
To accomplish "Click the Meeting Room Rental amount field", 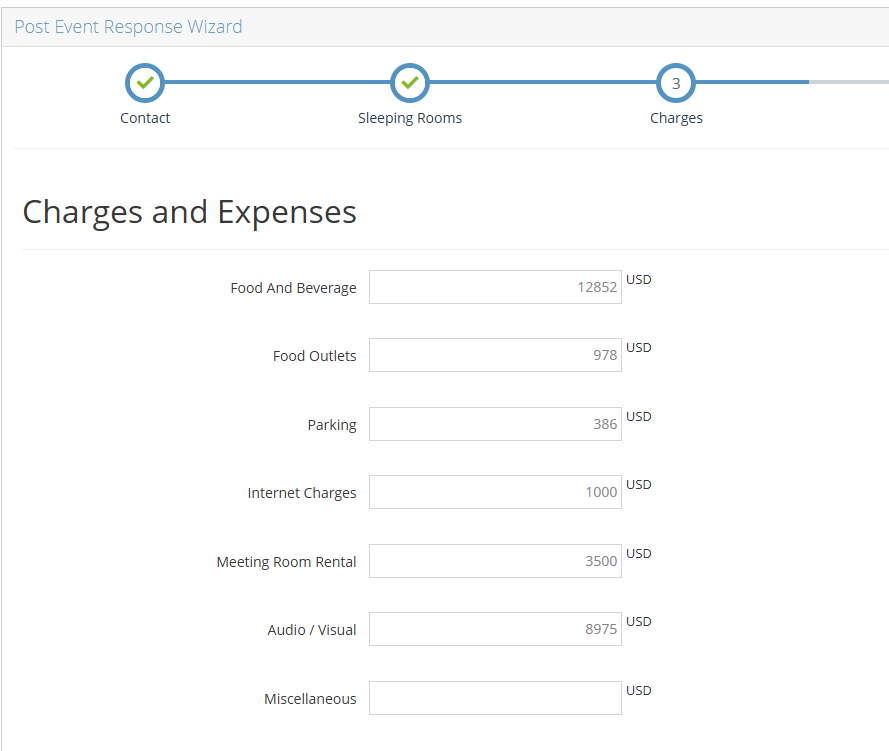I will coord(495,561).
